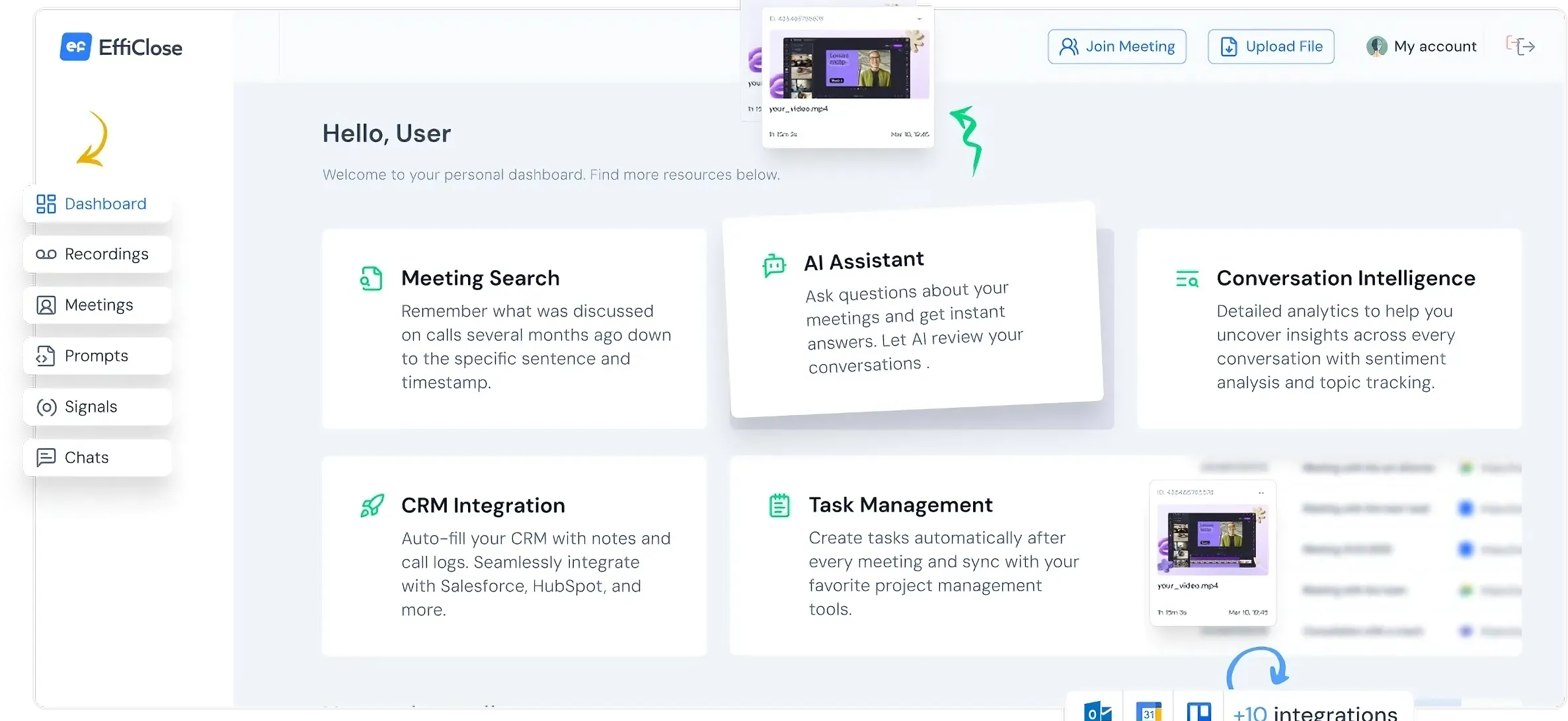Click the Trello integration icon
Viewport: 1568px width, 721px height.
pos(1200,712)
